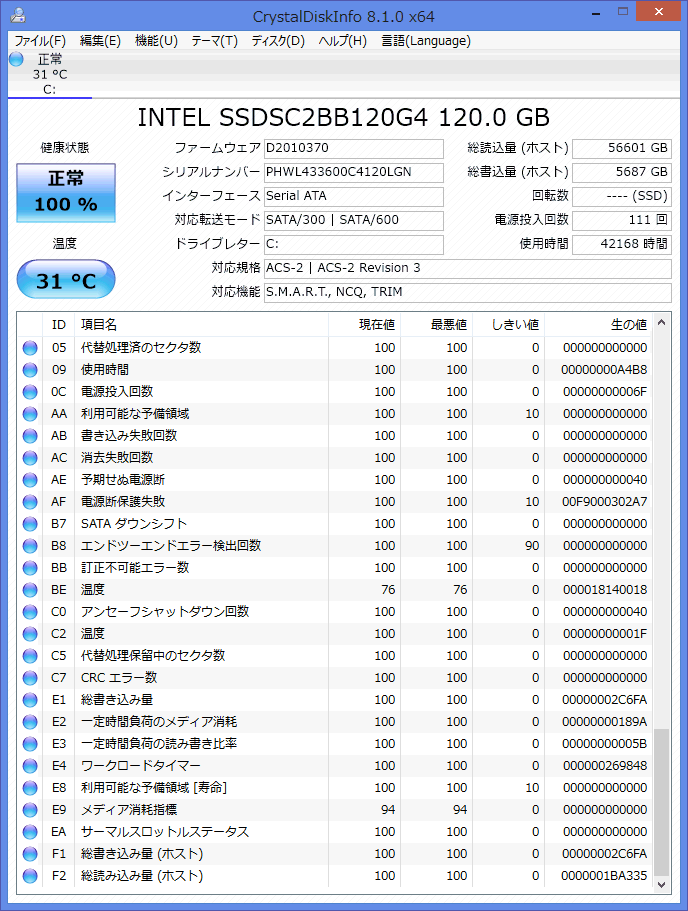This screenshot has width=688, height=911.
Task: Click the 生の値 column header
Action: pyautogui.click(x=598, y=325)
